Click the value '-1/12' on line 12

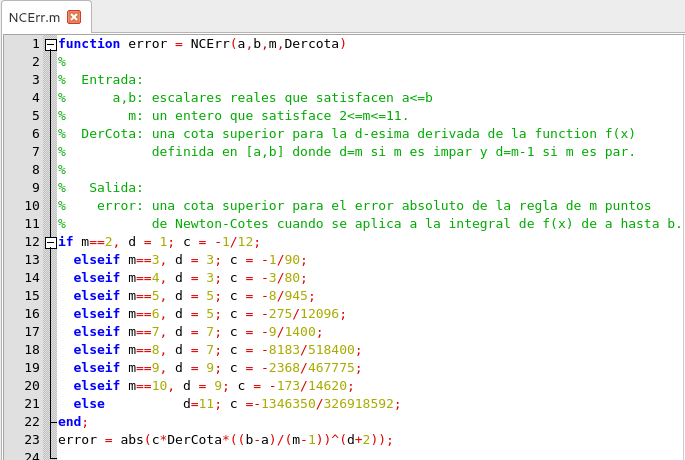[x=234, y=242]
